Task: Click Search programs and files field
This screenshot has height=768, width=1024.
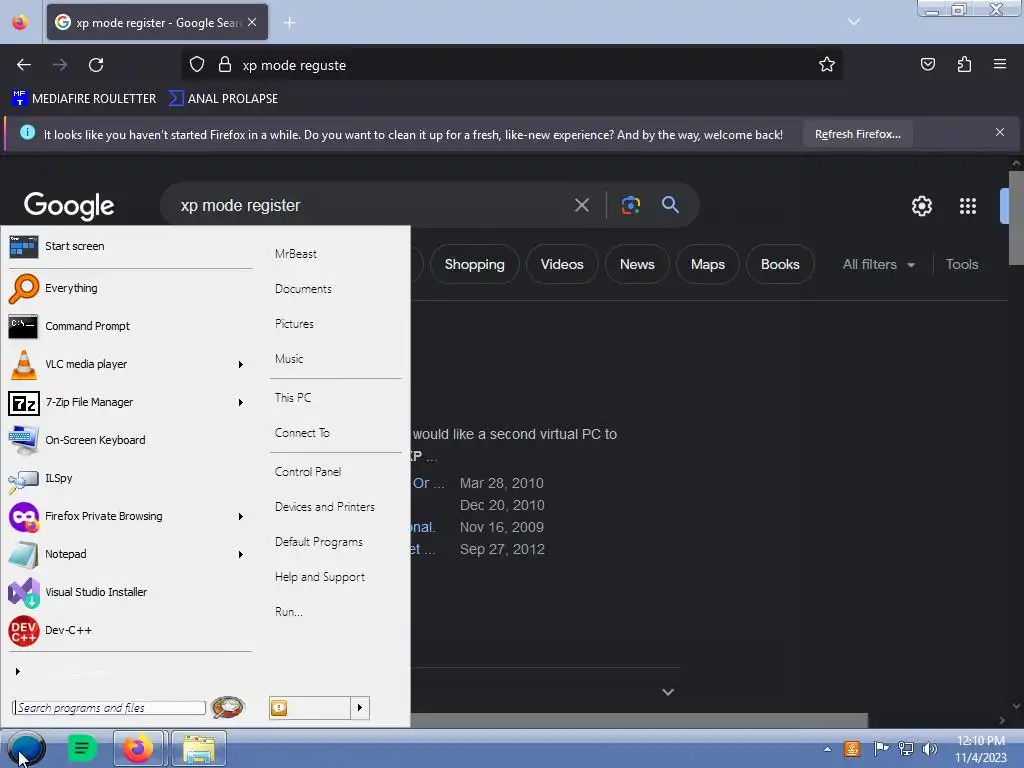Action: 108,708
